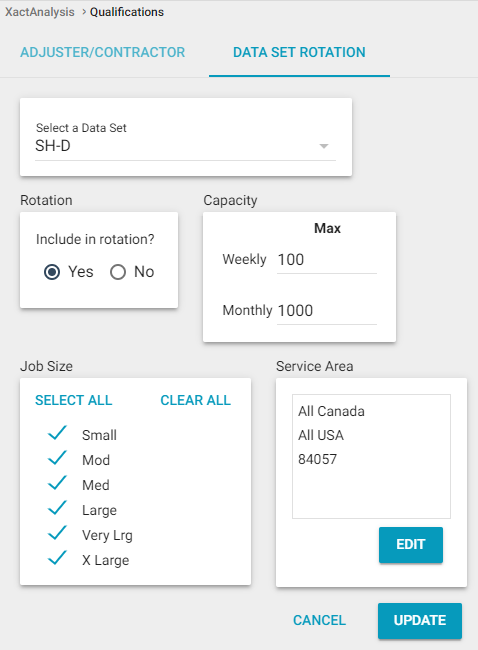This screenshot has width=478, height=650.
Task: Select Yes for include in rotation
Action: point(52,272)
